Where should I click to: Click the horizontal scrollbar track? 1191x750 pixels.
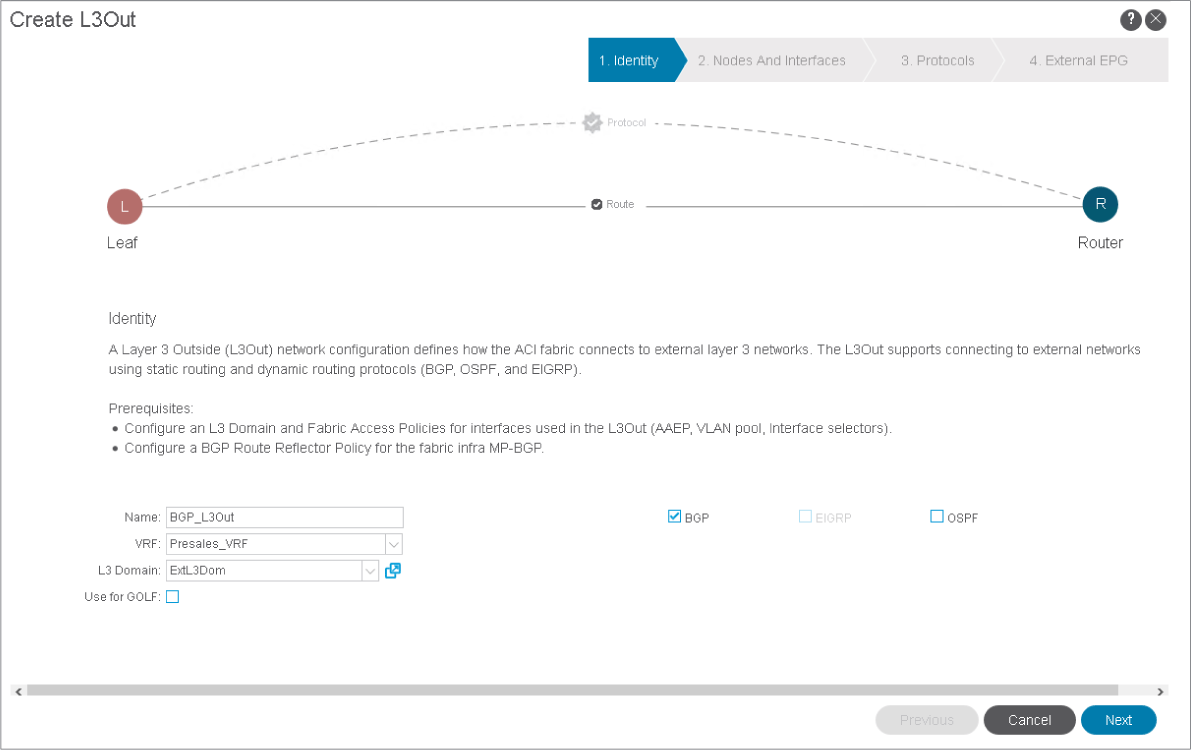tap(572, 690)
